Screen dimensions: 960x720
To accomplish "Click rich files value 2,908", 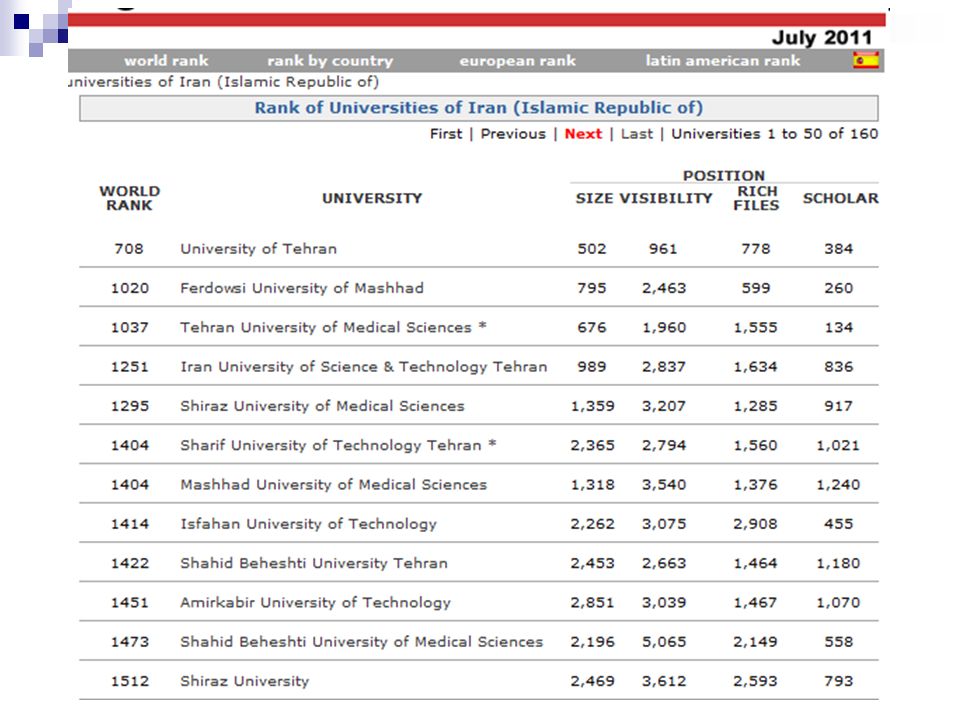I will pos(756,523).
